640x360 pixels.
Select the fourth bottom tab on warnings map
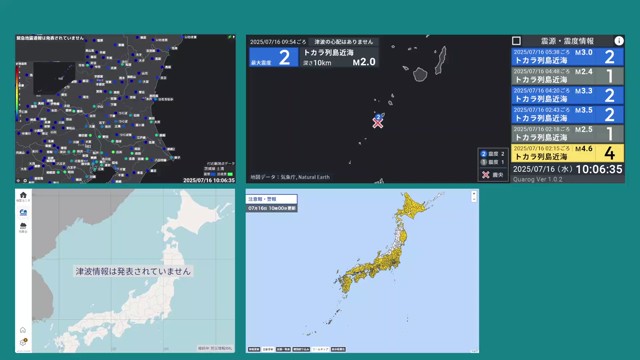click(301, 349)
